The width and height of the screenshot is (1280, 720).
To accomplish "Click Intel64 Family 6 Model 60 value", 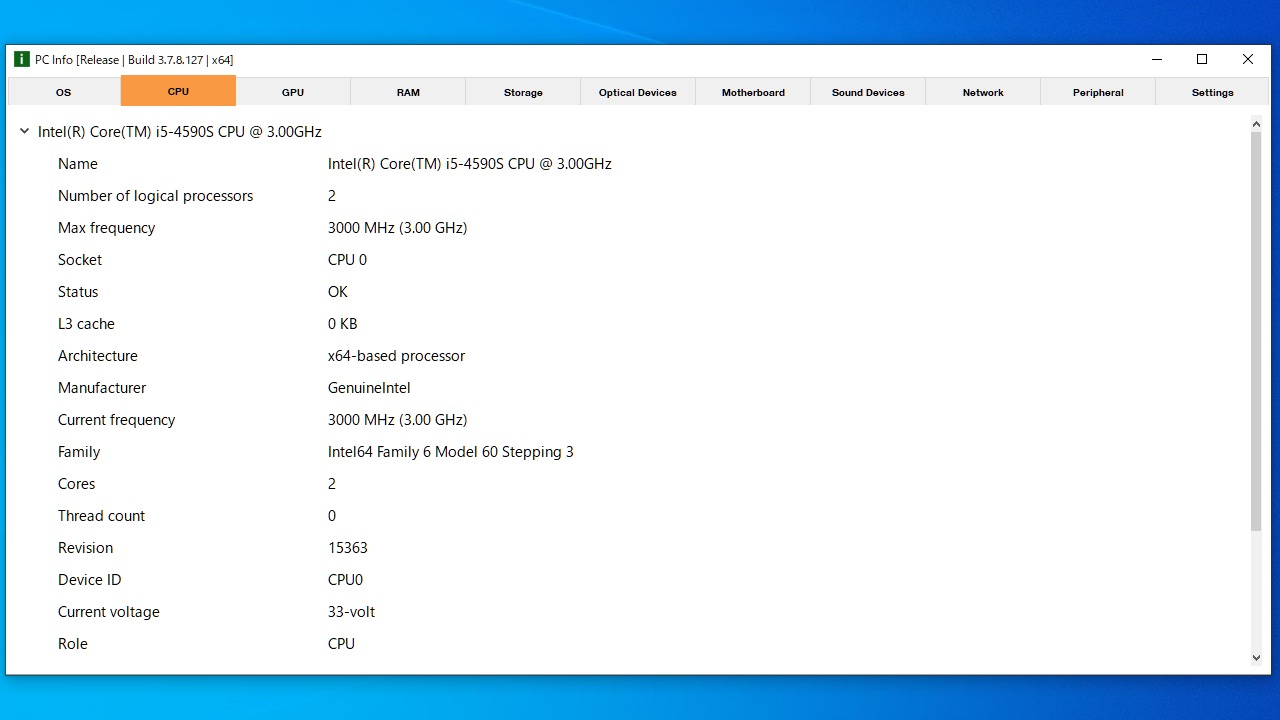I will pyautogui.click(x=451, y=452).
